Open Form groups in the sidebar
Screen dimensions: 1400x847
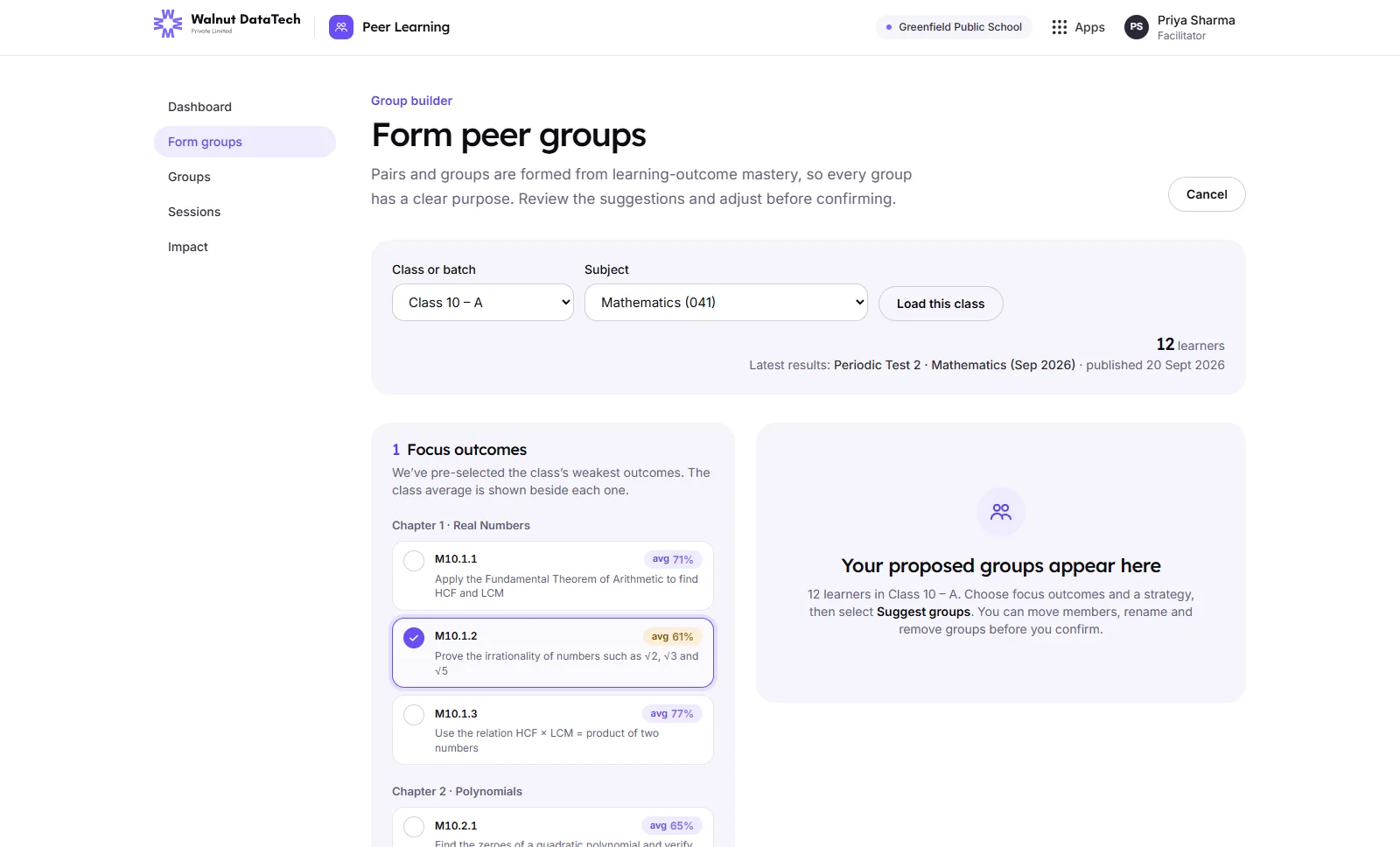tap(245, 142)
